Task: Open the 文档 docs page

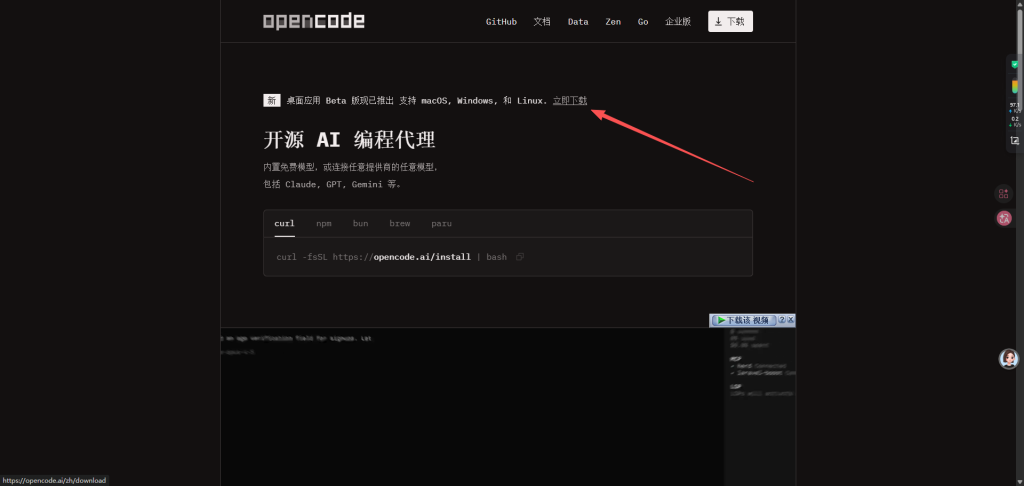Action: [x=542, y=22]
